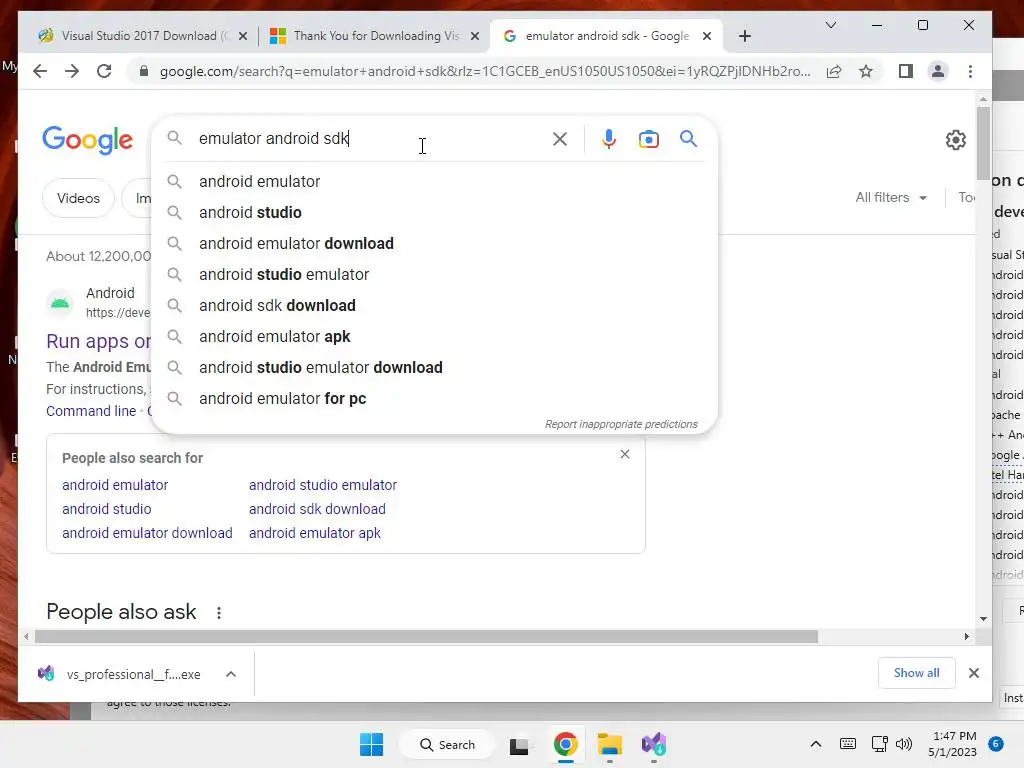
Task: Clear the search box with the X
Action: pos(560,138)
